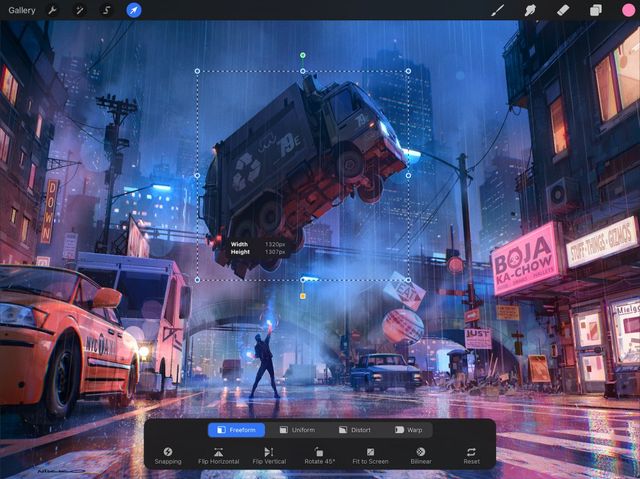This screenshot has width=640, height=479.
Task: Open the Layers panel
Action: click(596, 10)
